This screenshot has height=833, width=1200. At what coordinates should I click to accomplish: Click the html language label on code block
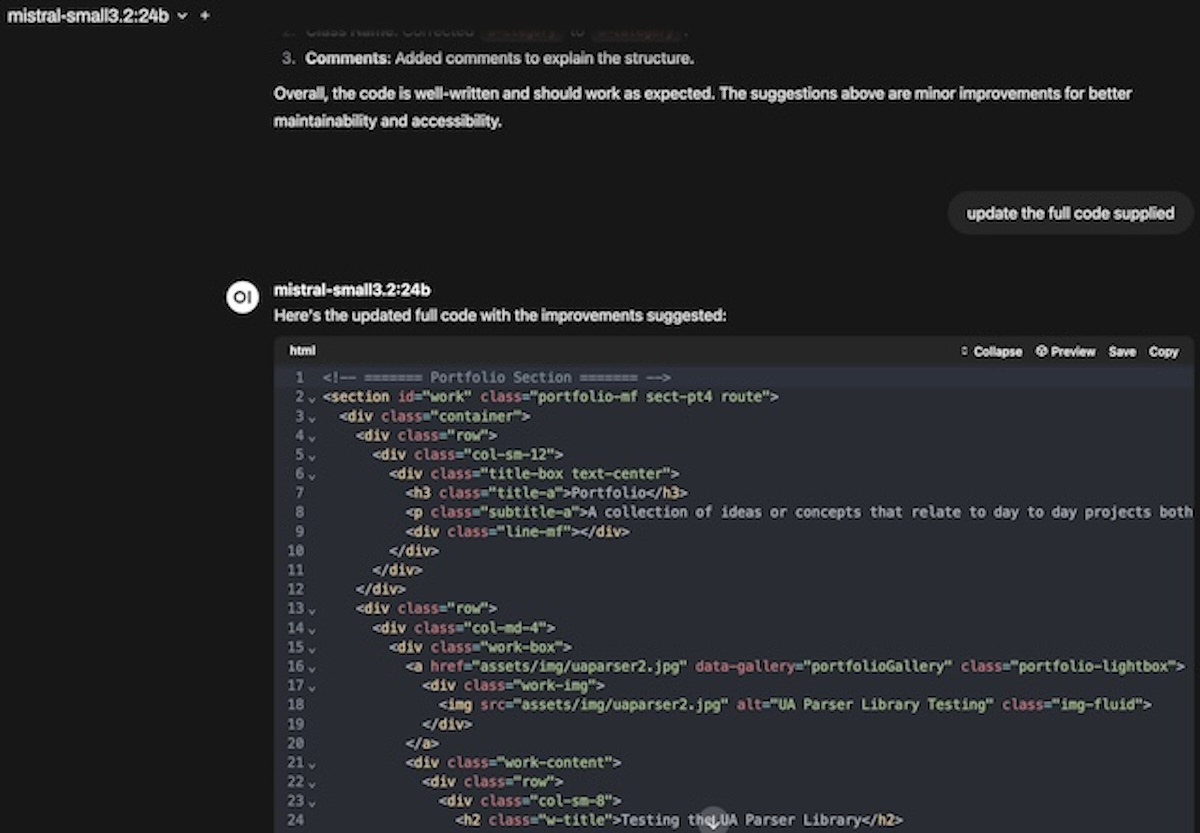[x=302, y=352]
